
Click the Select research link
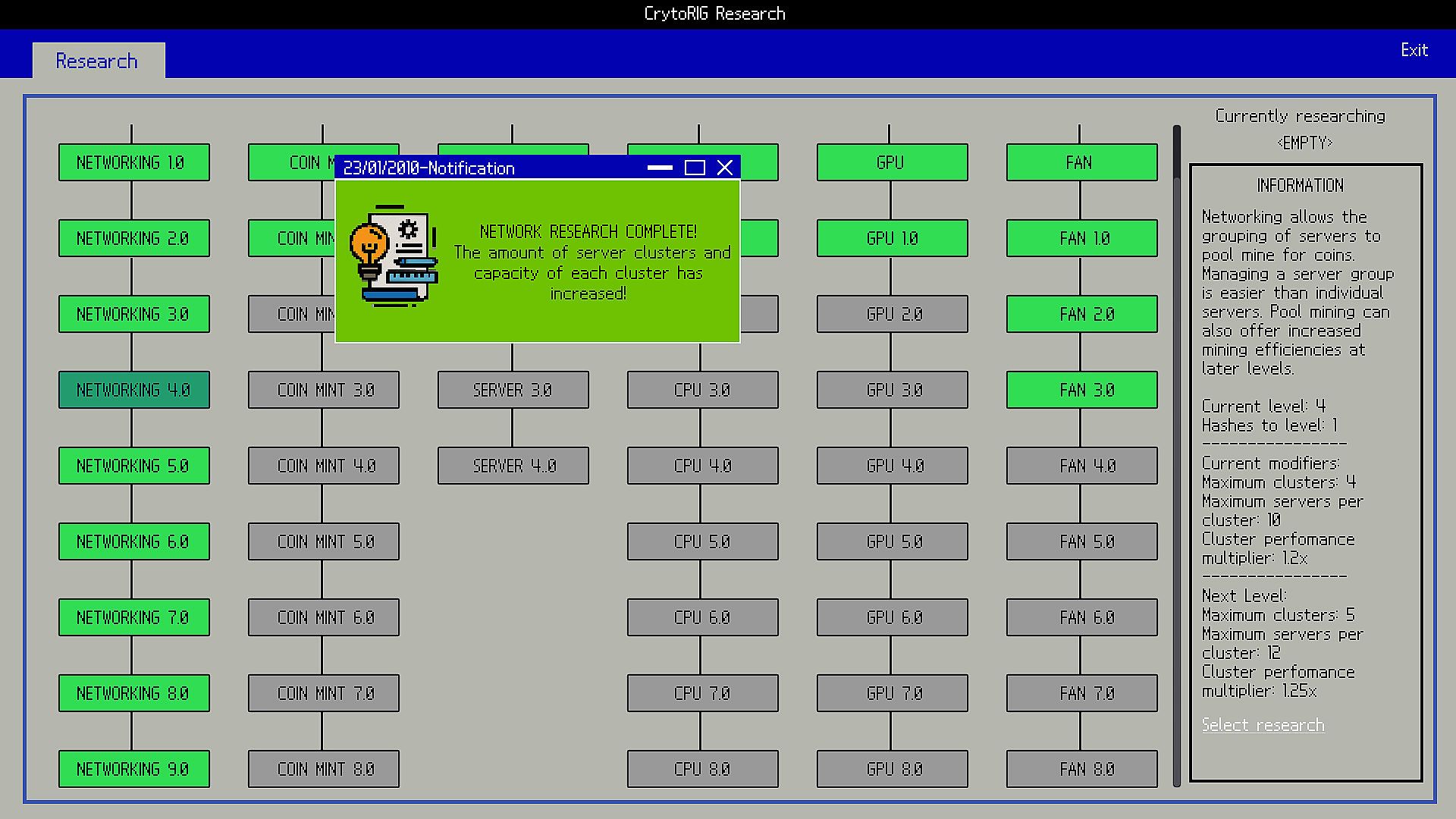pyautogui.click(x=1263, y=725)
